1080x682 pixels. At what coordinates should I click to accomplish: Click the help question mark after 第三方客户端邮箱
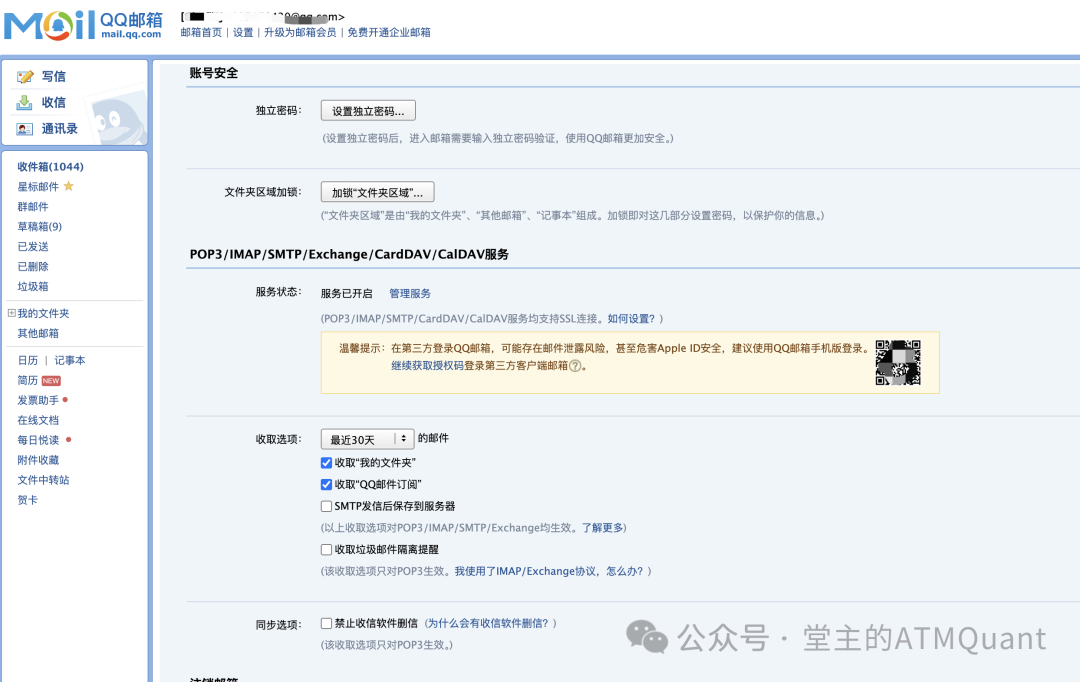point(575,366)
